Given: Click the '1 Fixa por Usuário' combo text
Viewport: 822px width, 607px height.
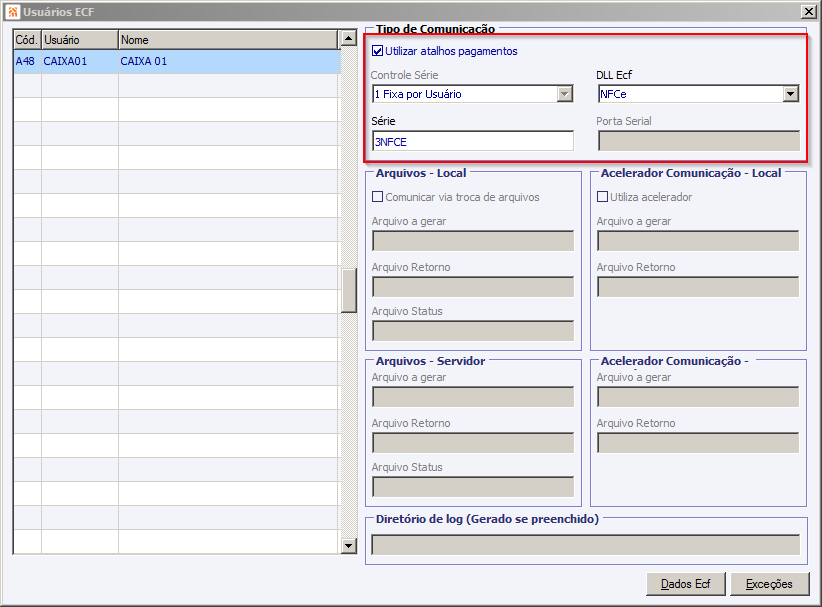Looking at the screenshot, I should [x=418, y=94].
